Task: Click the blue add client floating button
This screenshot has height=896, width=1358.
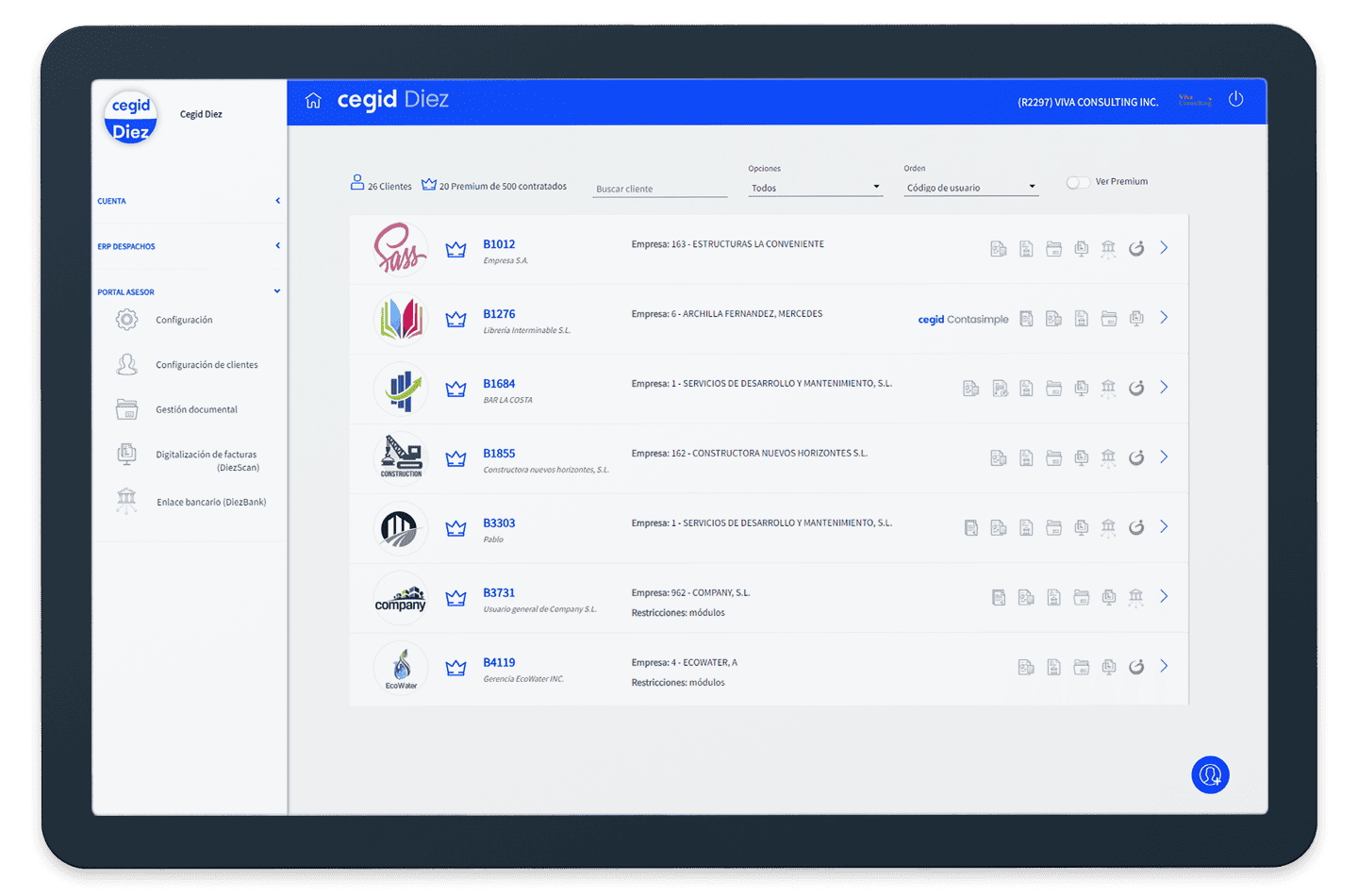Action: [x=1210, y=775]
